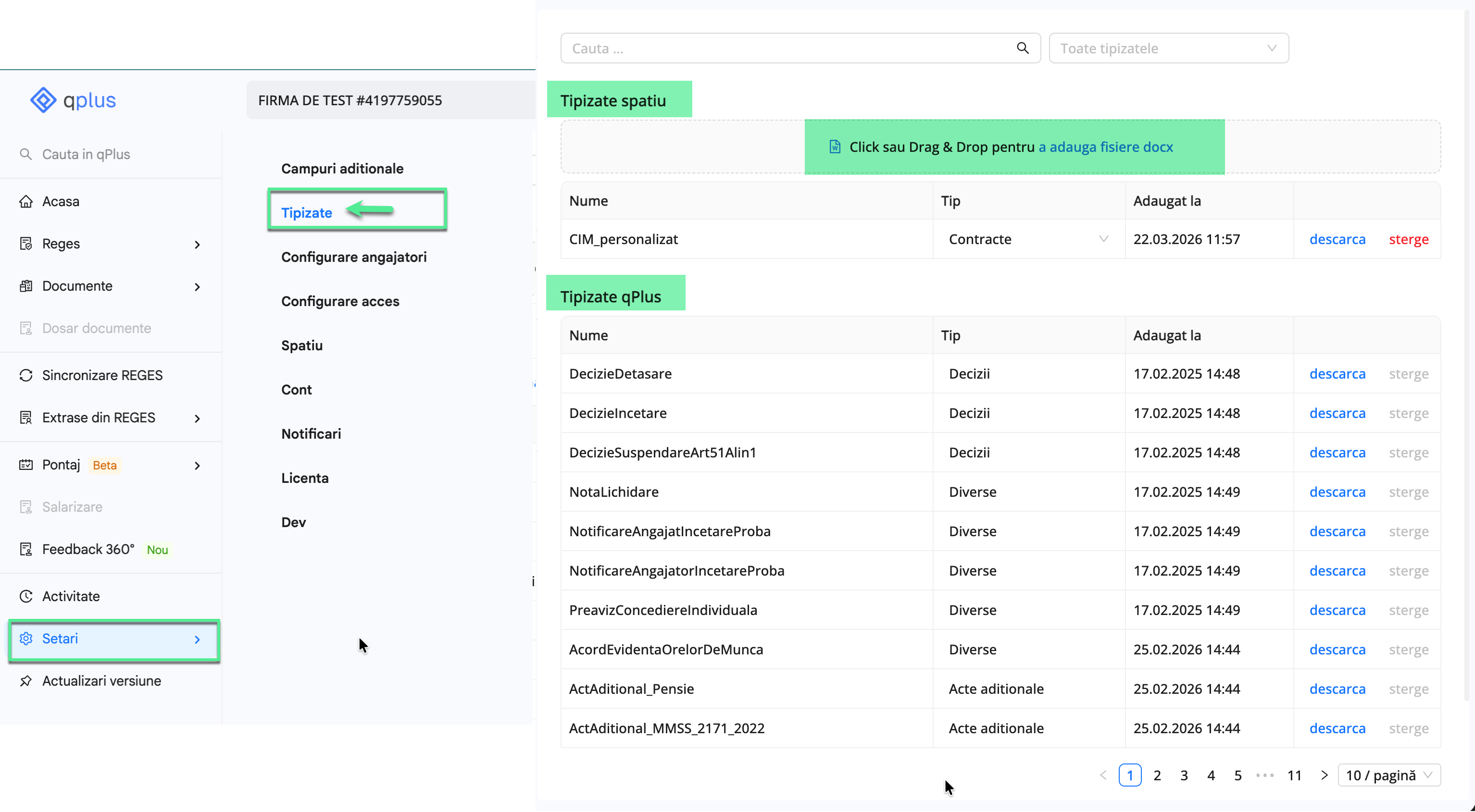1475x812 pixels.
Task: Go to pagination page 3
Action: click(x=1184, y=775)
